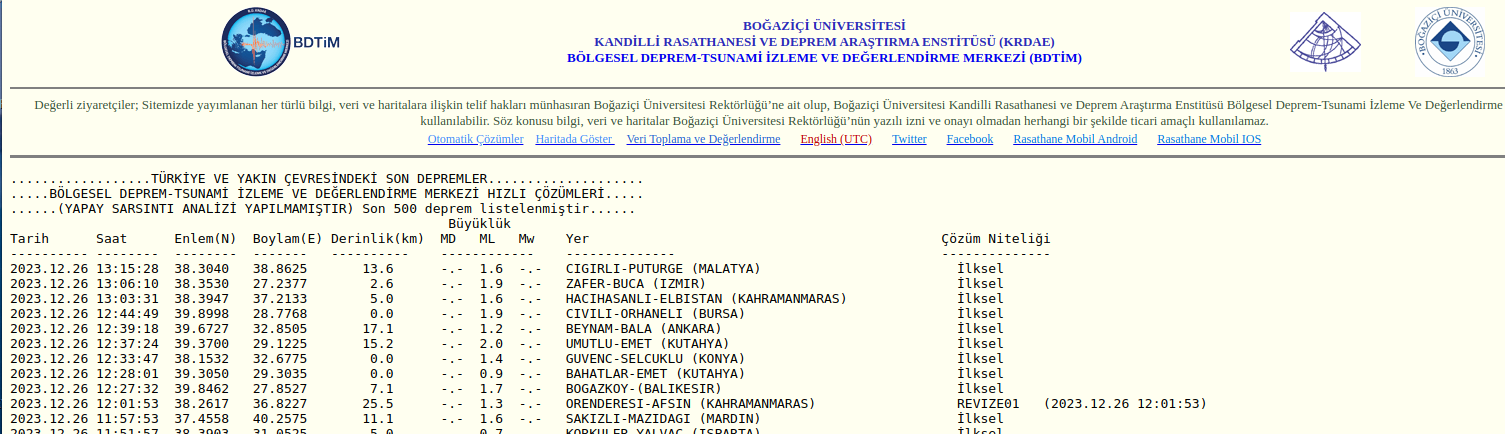This screenshot has height=434, width=1505.
Task: Click the Çözüm Niteliği column header
Action: click(995, 239)
